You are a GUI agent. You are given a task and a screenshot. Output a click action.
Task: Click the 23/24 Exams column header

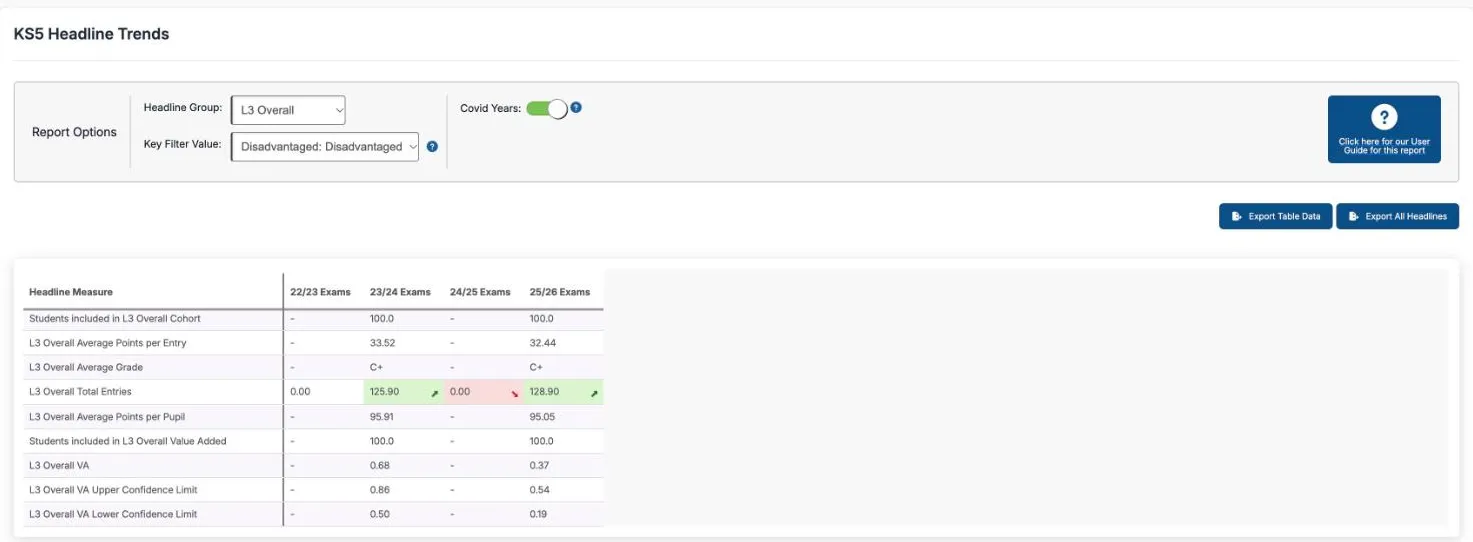(x=400, y=292)
